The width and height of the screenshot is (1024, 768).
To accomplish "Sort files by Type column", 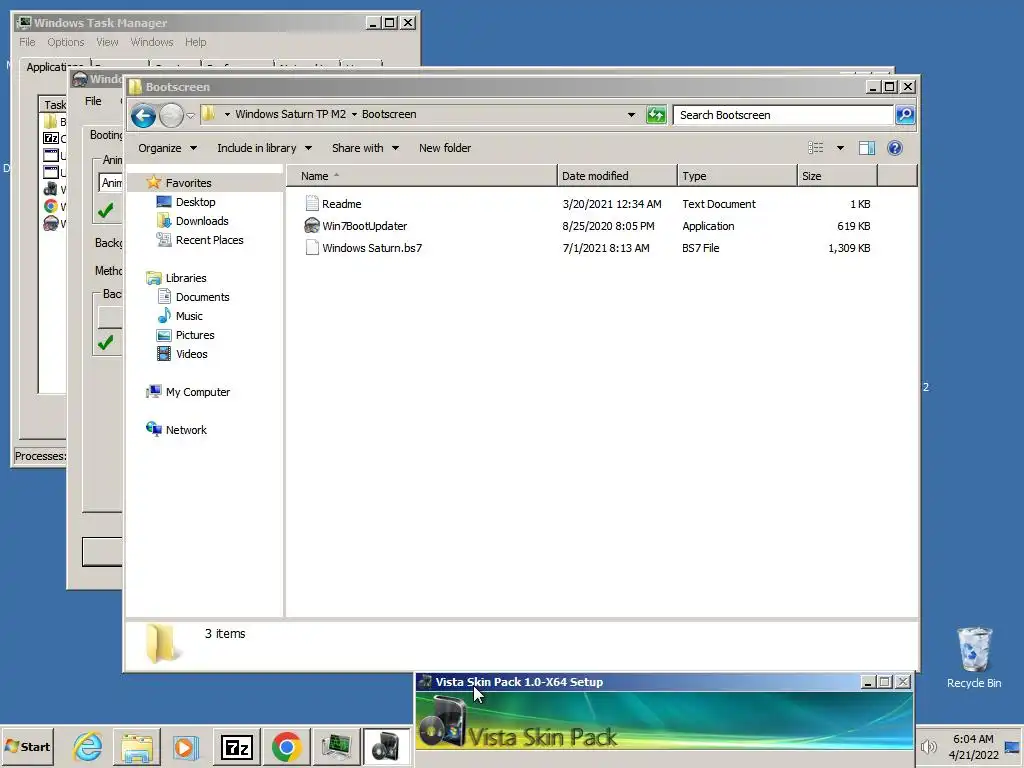I will [737, 176].
